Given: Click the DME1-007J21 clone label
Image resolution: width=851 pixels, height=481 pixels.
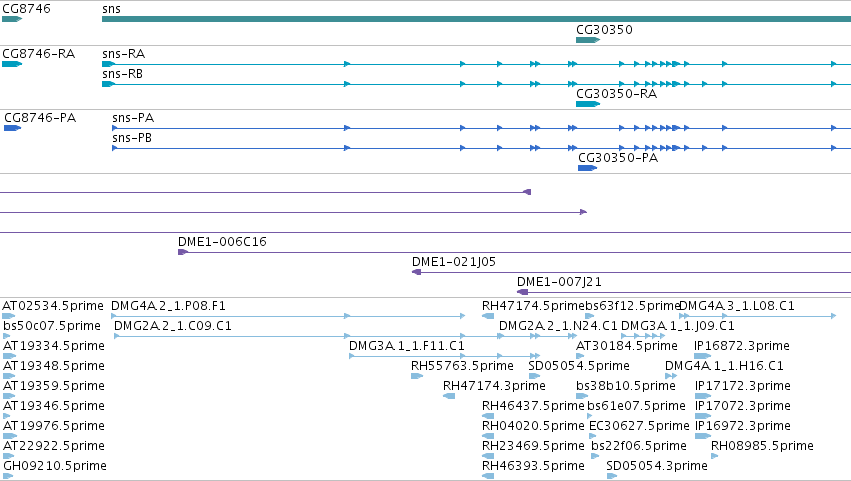Looking at the screenshot, I should 559,282.
